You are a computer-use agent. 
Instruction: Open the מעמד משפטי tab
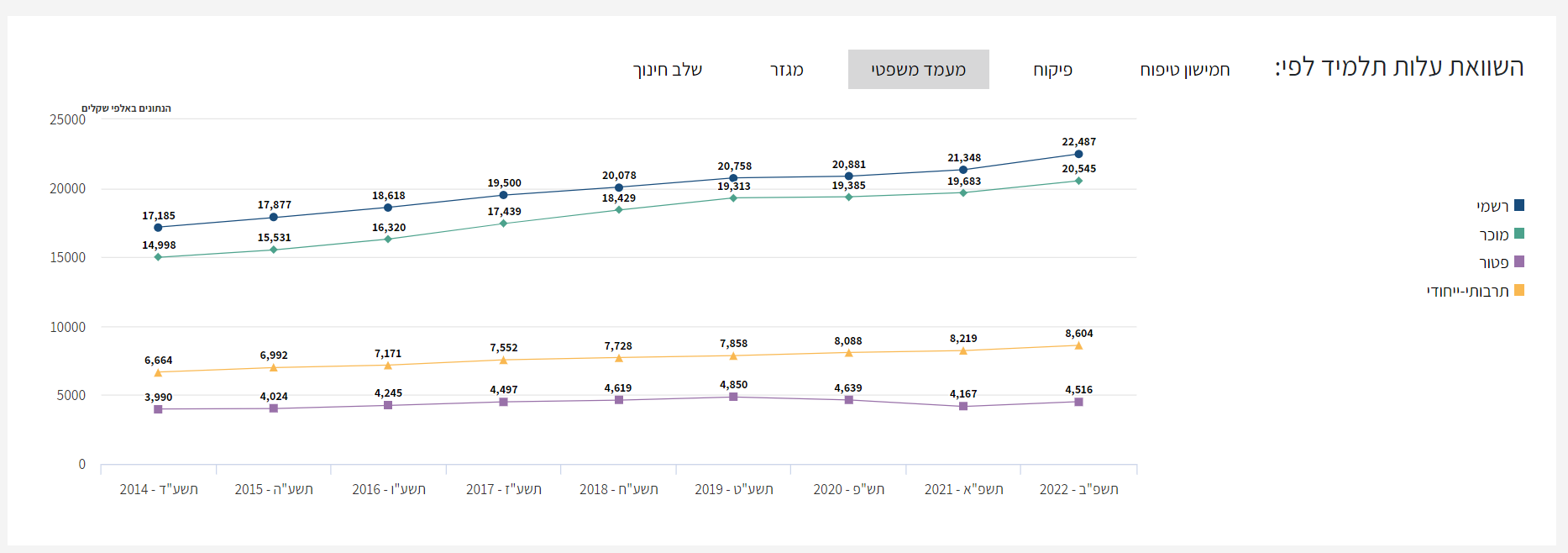[x=918, y=70]
